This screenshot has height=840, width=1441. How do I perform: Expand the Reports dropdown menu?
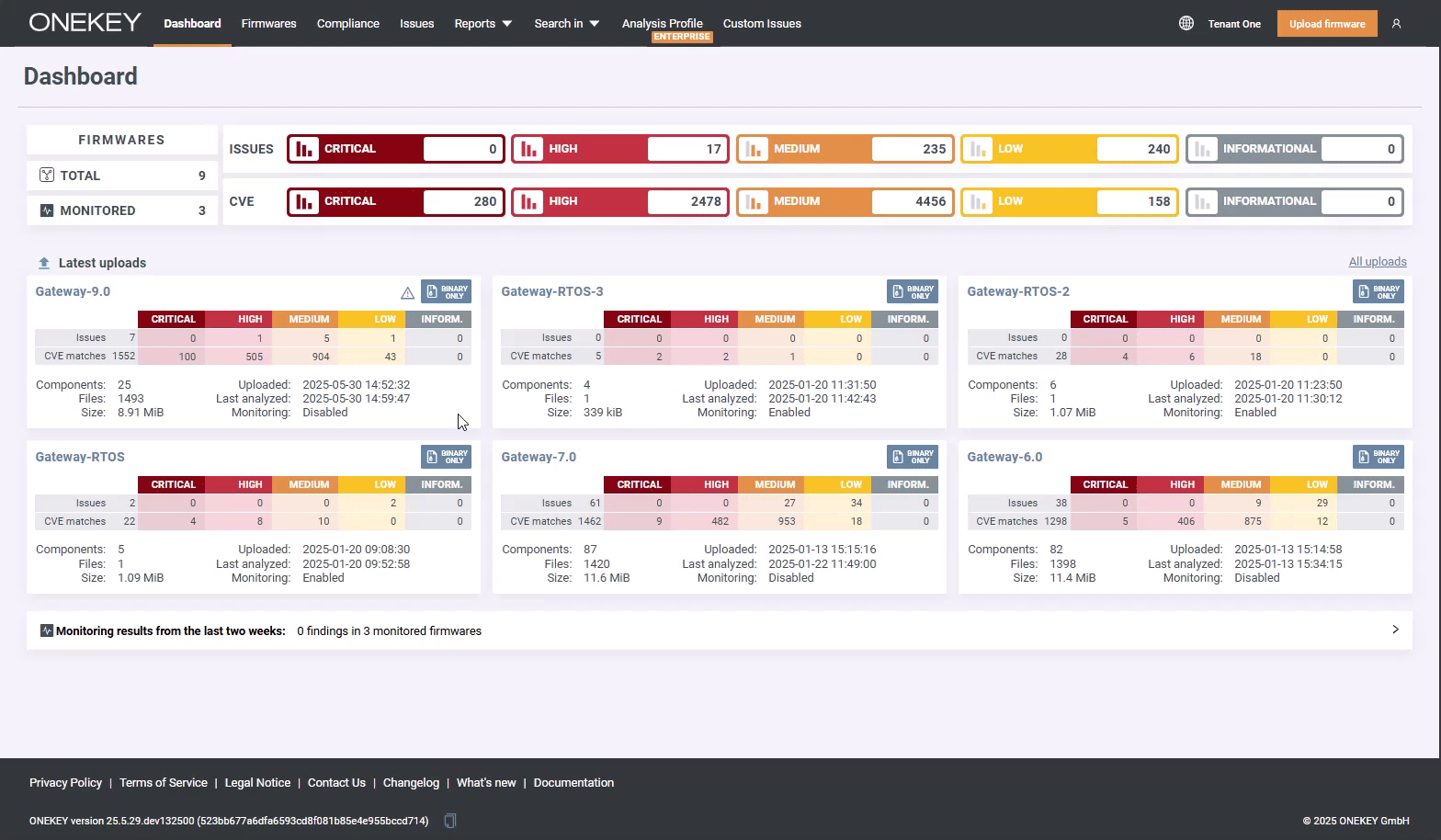[x=482, y=24]
